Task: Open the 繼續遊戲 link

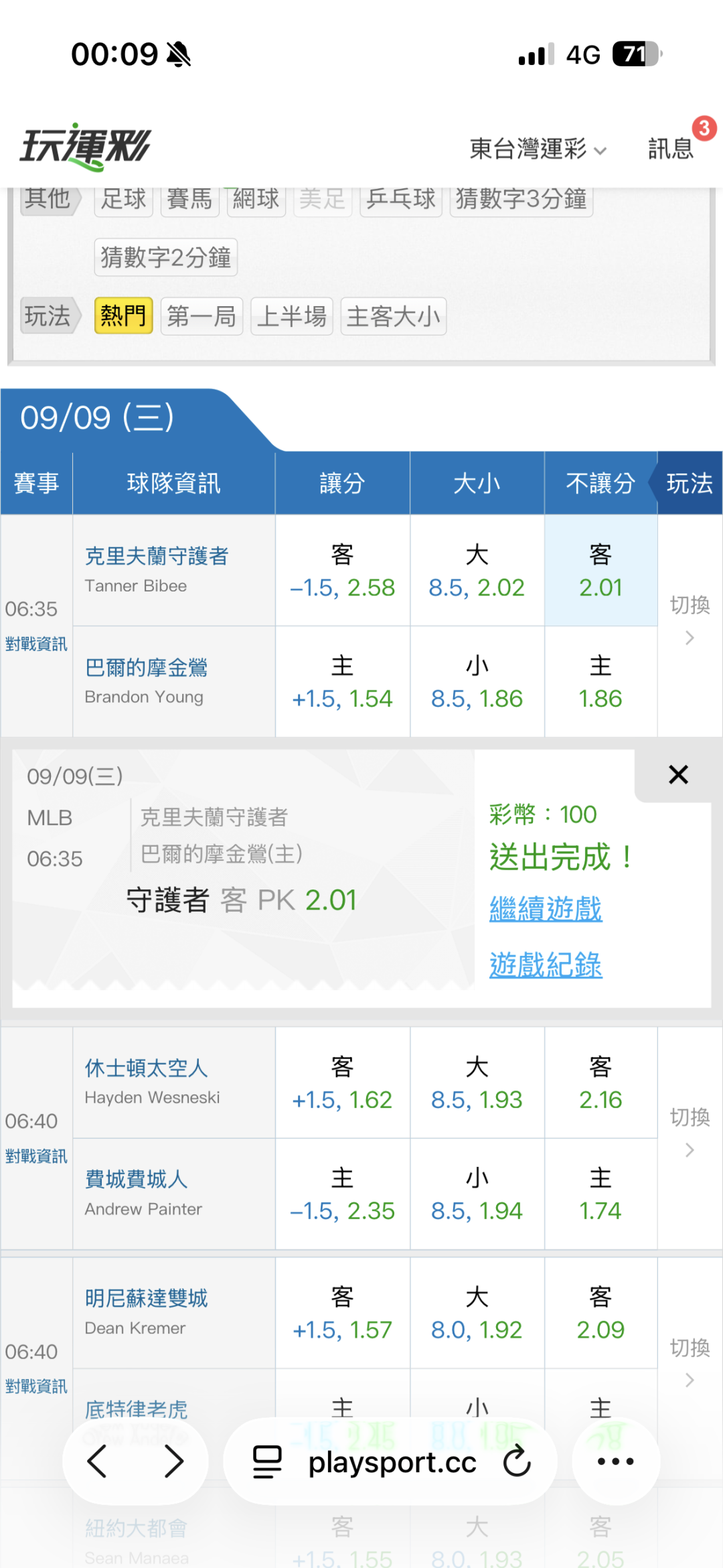Action: pyautogui.click(x=546, y=909)
